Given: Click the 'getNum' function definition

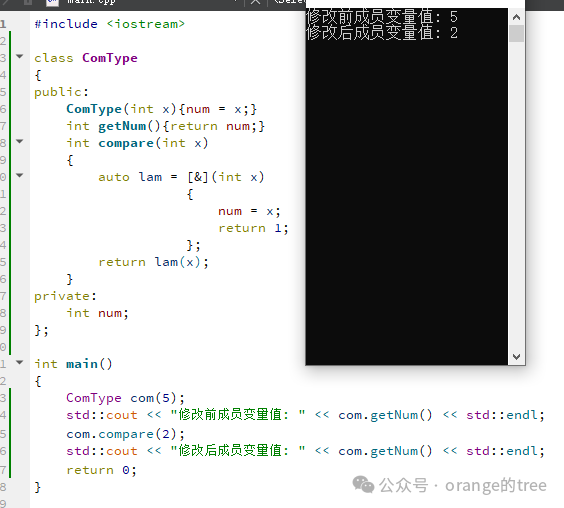Looking at the screenshot, I should coord(165,126).
